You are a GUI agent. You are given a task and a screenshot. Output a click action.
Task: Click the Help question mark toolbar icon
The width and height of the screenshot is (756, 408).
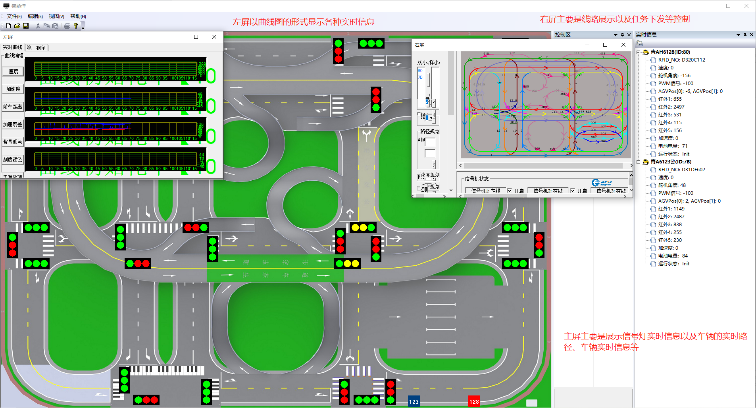[x=76, y=25]
